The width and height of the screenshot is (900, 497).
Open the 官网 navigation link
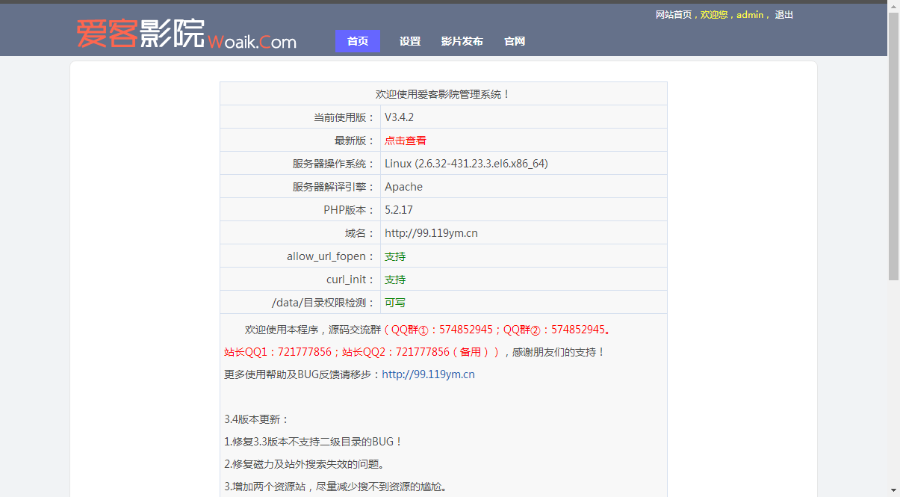514,41
